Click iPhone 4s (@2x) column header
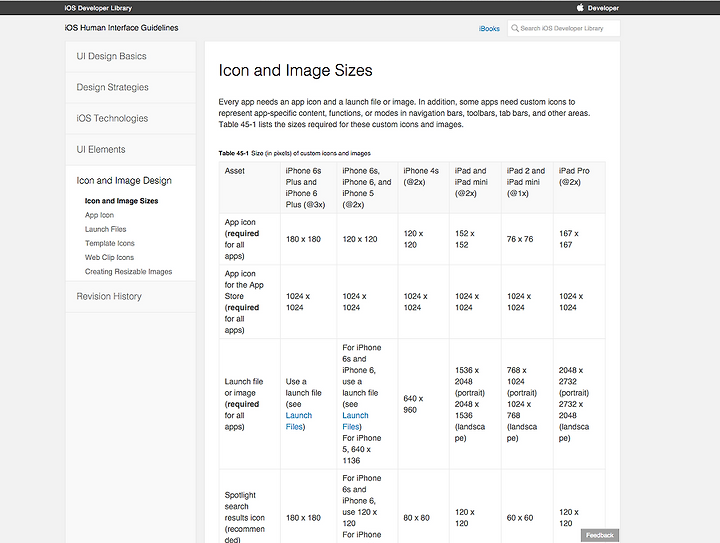This screenshot has height=543, width=720. click(423, 187)
